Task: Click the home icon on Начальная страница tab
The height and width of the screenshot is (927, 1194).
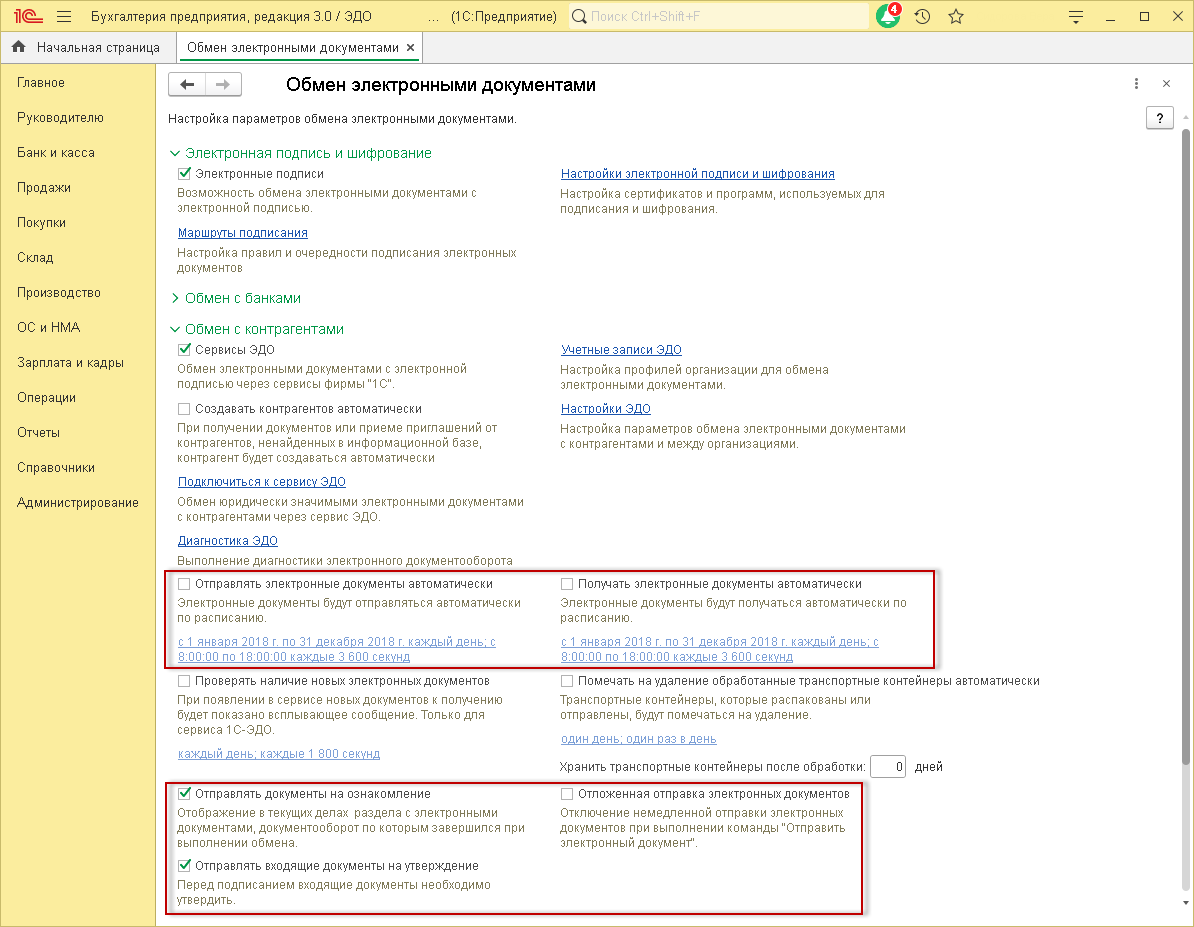Action: pyautogui.click(x=19, y=47)
